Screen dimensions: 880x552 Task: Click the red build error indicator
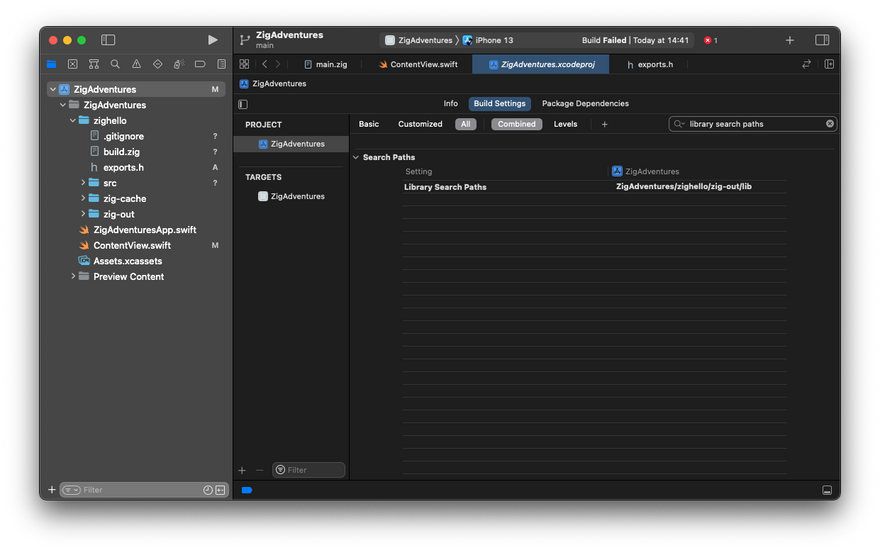click(x=709, y=40)
